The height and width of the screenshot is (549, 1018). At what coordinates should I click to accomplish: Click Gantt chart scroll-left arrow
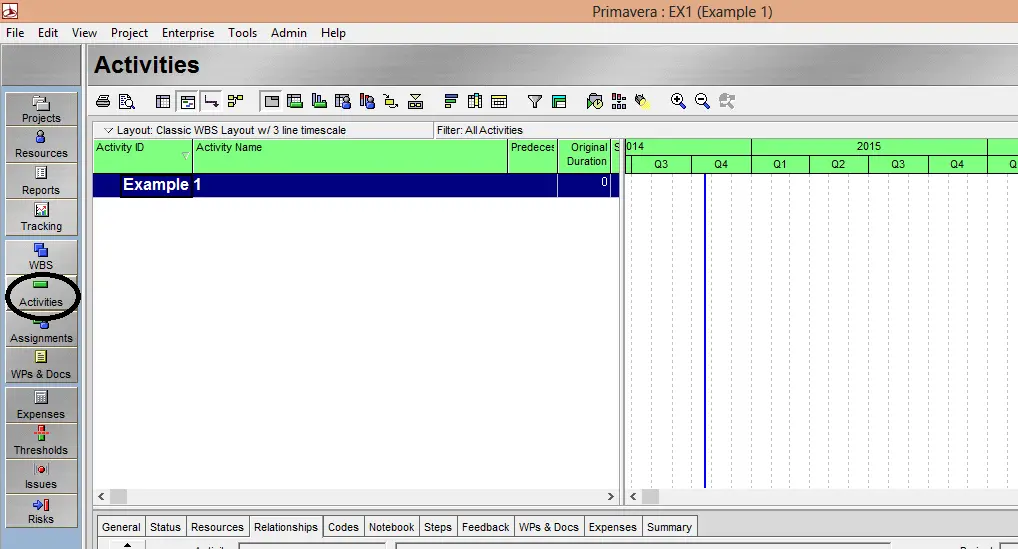tap(634, 496)
